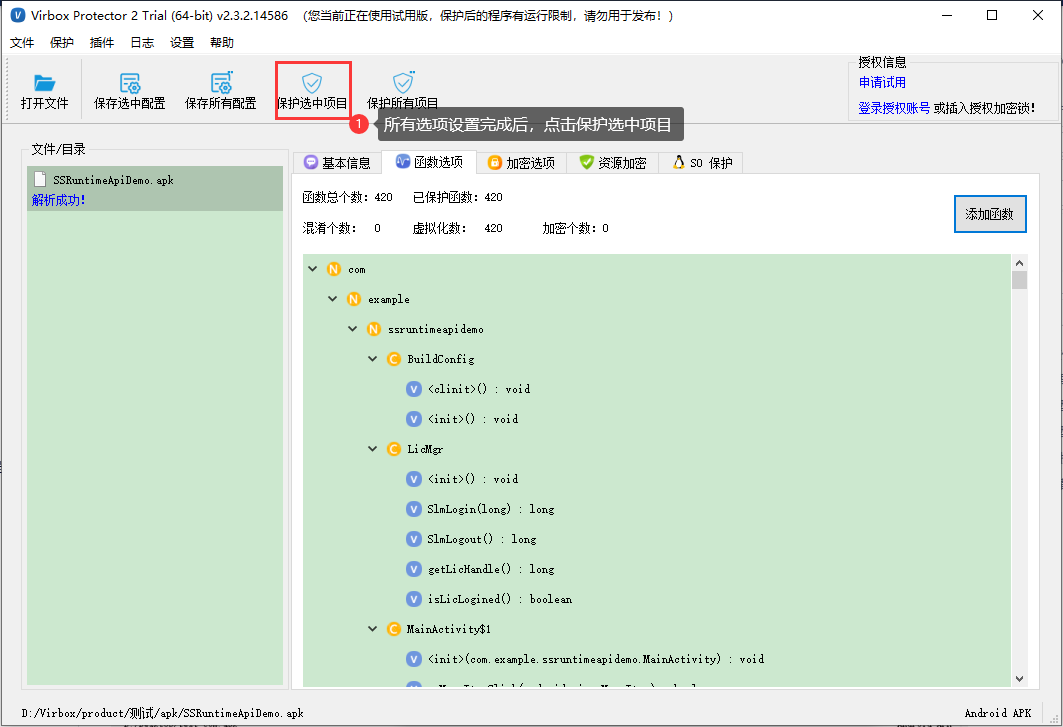Click the function tree scrollbar down arrow
This screenshot has width=1063, height=727.
coord(1020,679)
